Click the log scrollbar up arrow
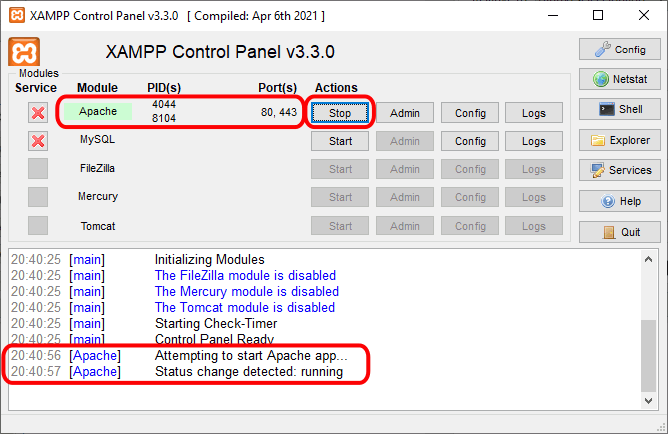The image size is (668, 434). (648, 259)
